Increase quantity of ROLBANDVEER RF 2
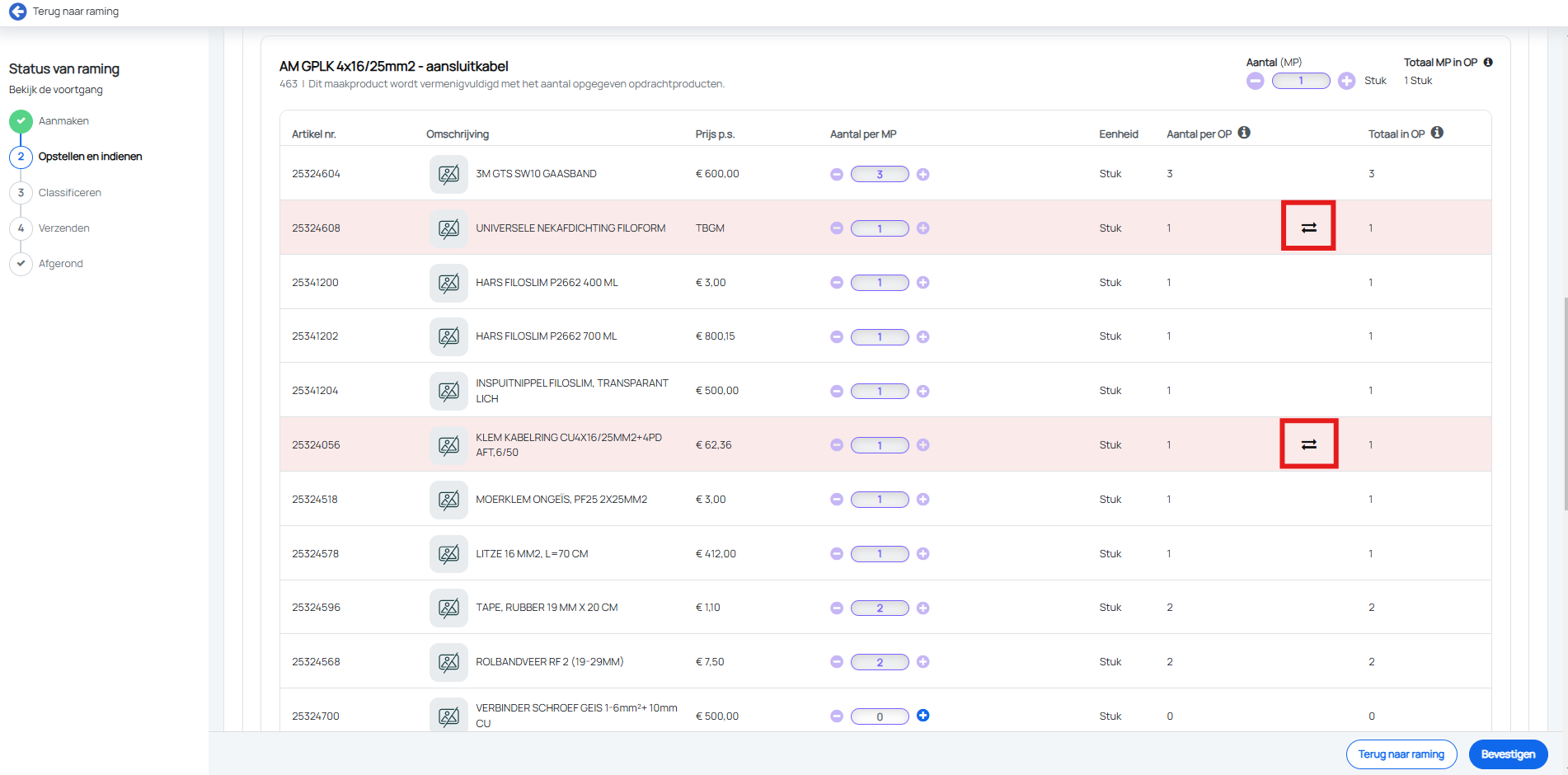1568x775 pixels. 923,662
